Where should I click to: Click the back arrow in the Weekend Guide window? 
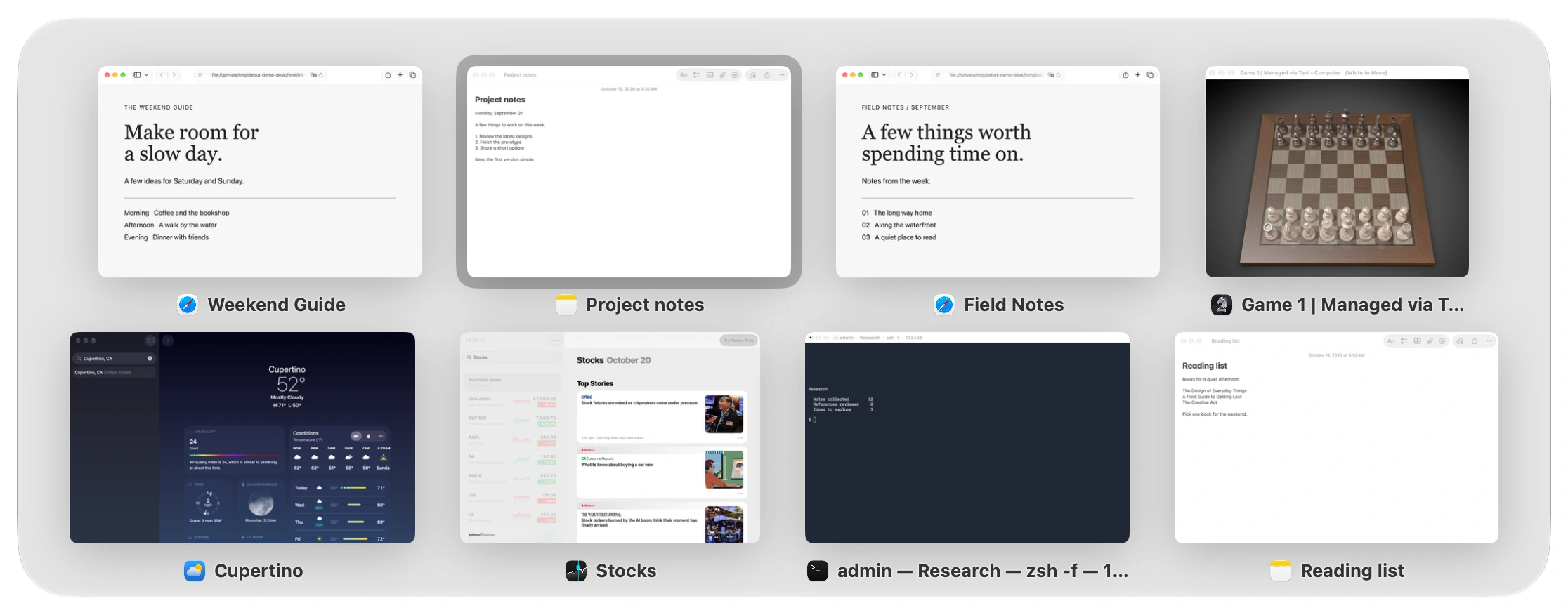point(162,75)
